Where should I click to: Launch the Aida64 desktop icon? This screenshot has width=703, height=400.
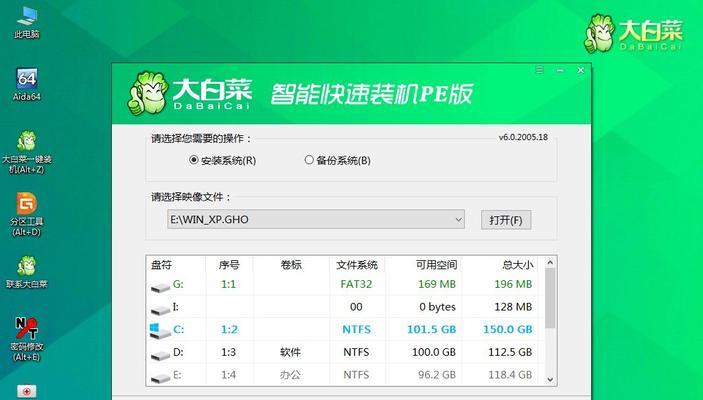coord(27,84)
